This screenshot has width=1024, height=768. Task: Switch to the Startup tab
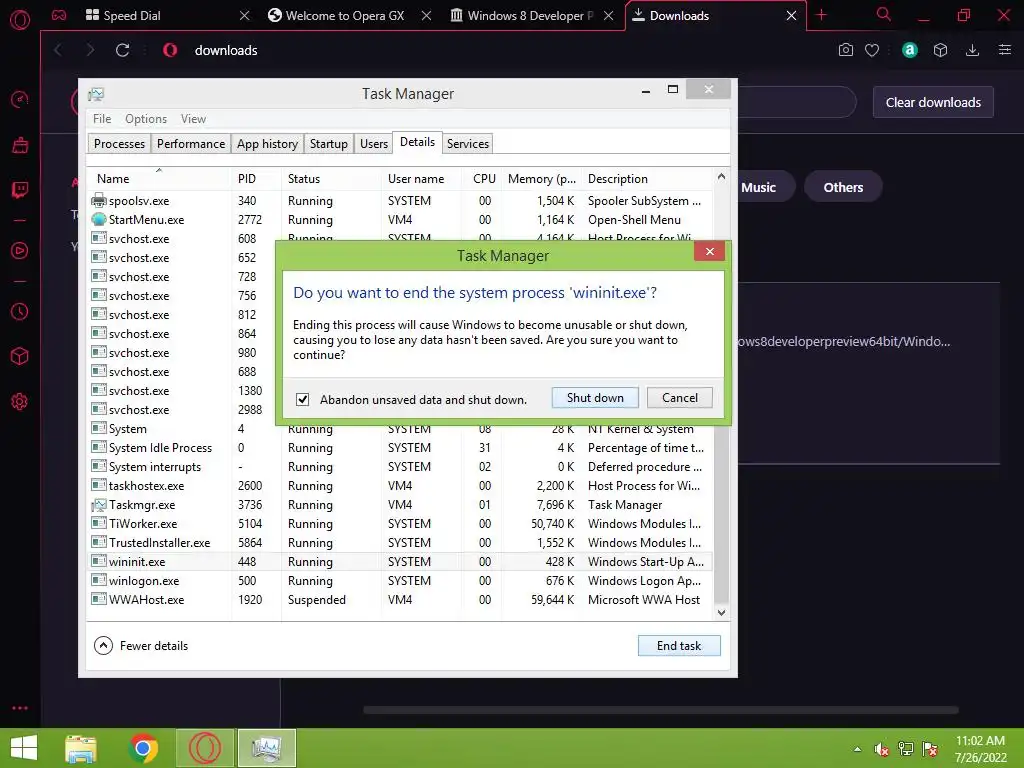(328, 144)
